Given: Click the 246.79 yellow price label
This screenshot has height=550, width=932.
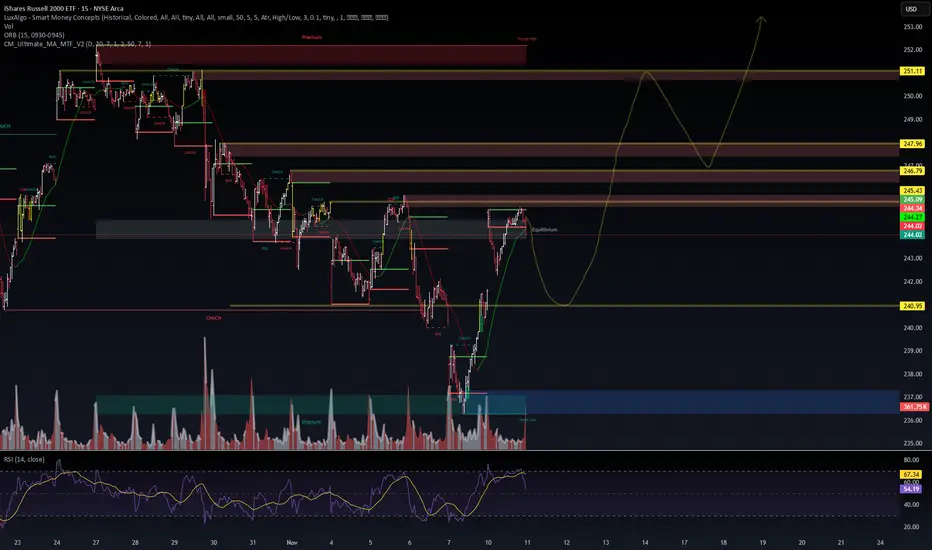Looking at the screenshot, I should [912, 171].
